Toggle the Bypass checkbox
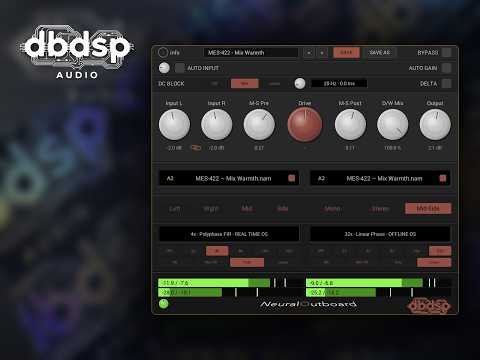This screenshot has height=360, width=480. coord(447,53)
